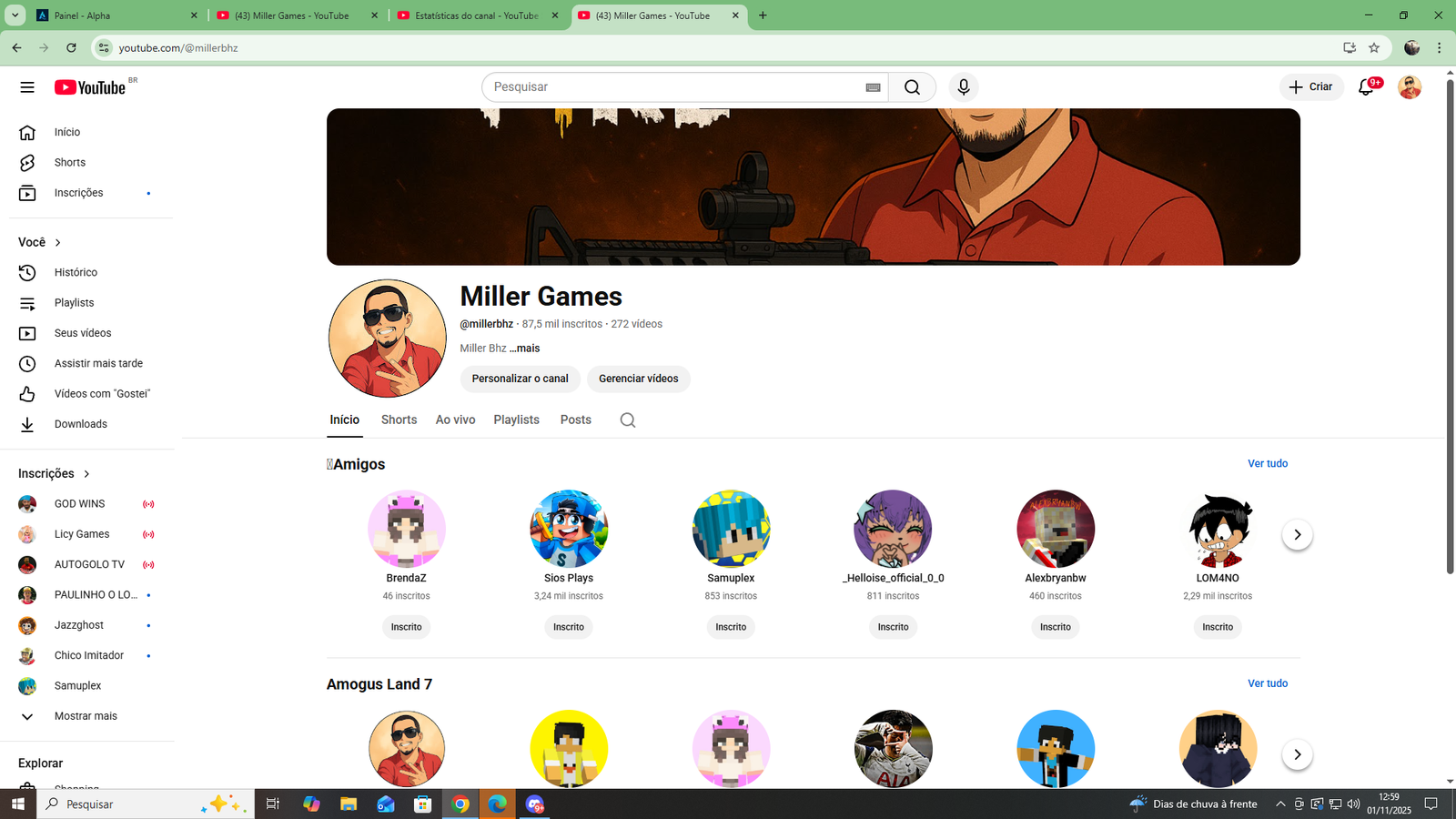Click Gerenciar vídeos button
This screenshot has width=1456, height=819.
point(639,379)
